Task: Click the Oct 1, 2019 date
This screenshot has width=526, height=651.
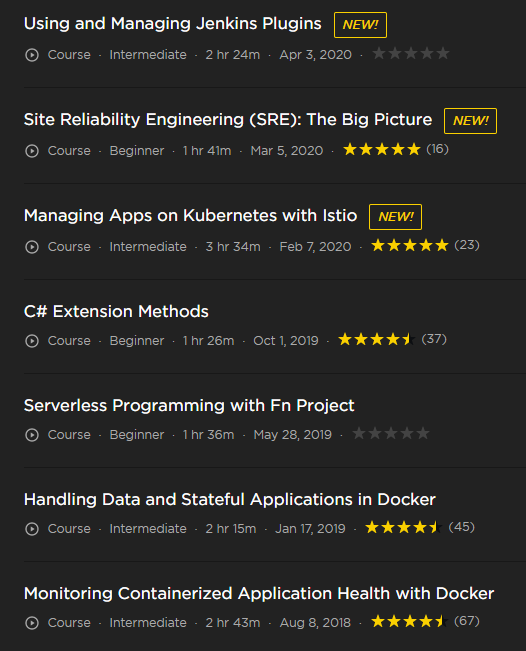Action: [x=286, y=341]
